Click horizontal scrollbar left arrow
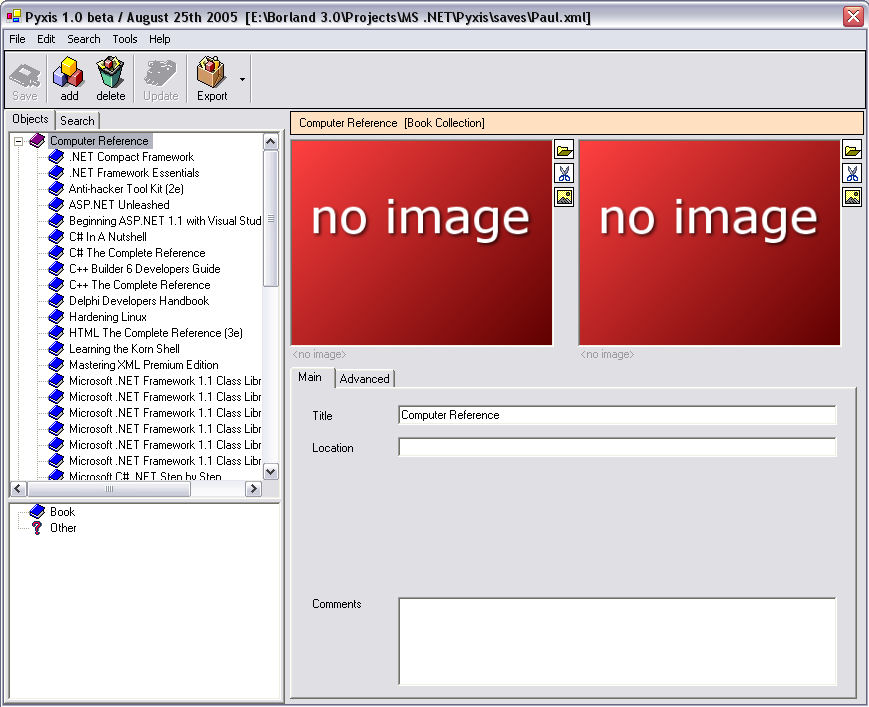The width and height of the screenshot is (869, 707). (x=18, y=489)
